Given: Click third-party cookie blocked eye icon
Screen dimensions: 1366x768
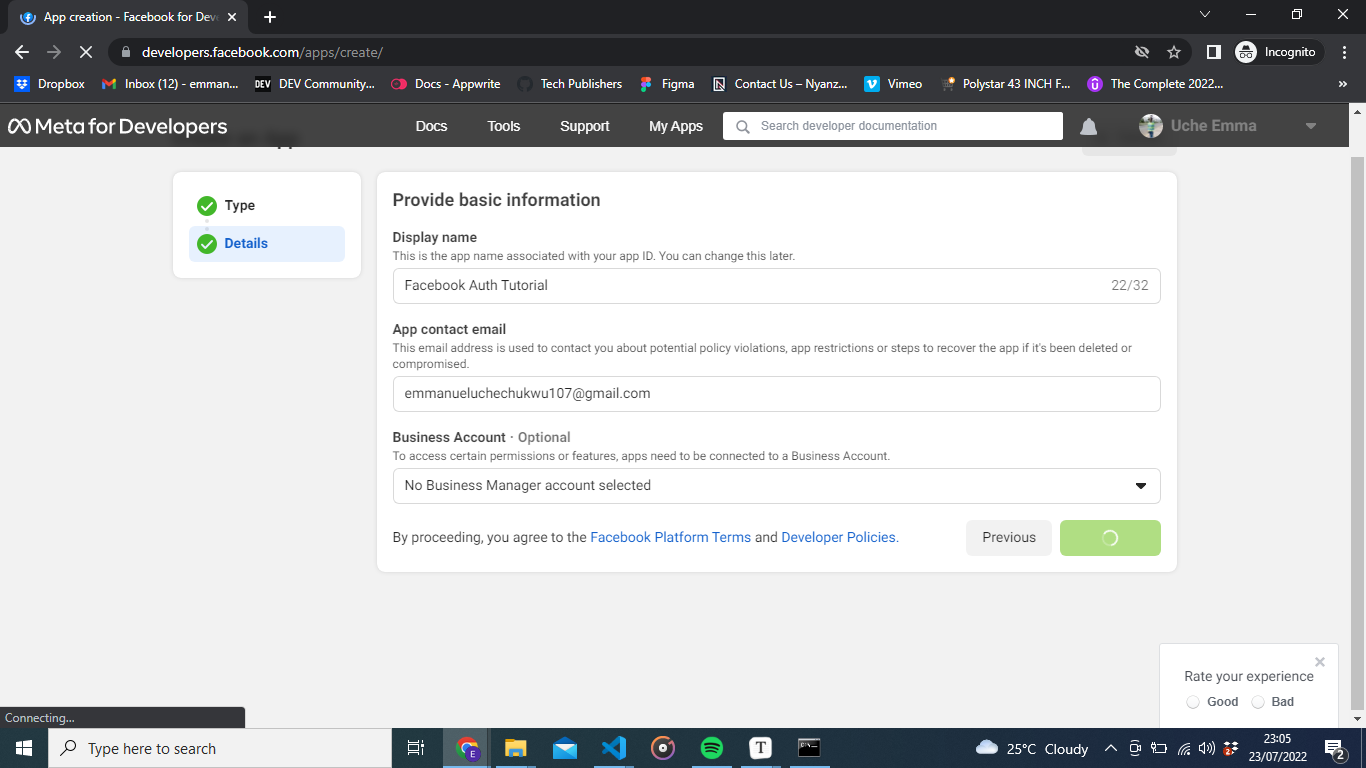Looking at the screenshot, I should pos(1141,52).
